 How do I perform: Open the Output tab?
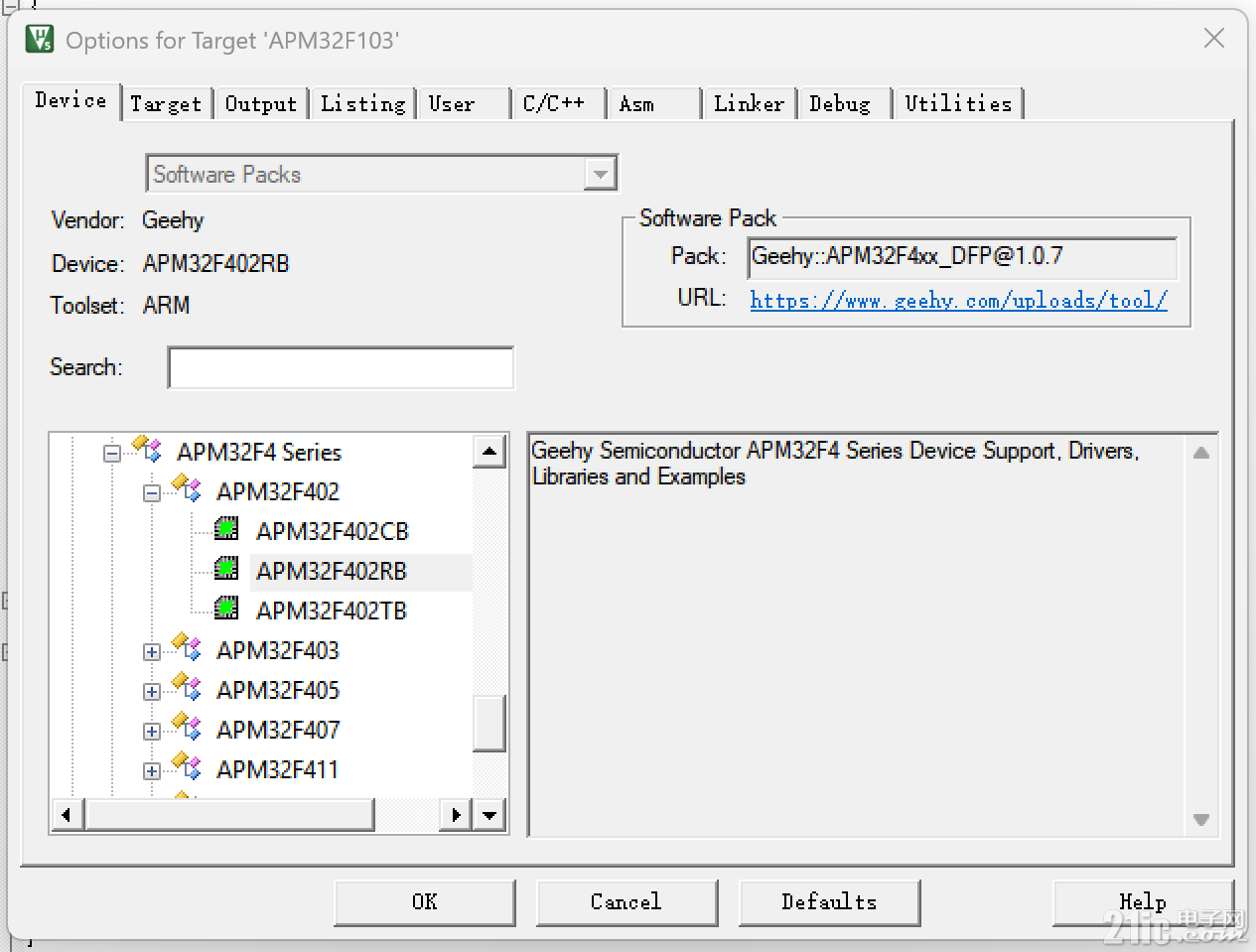point(261,104)
